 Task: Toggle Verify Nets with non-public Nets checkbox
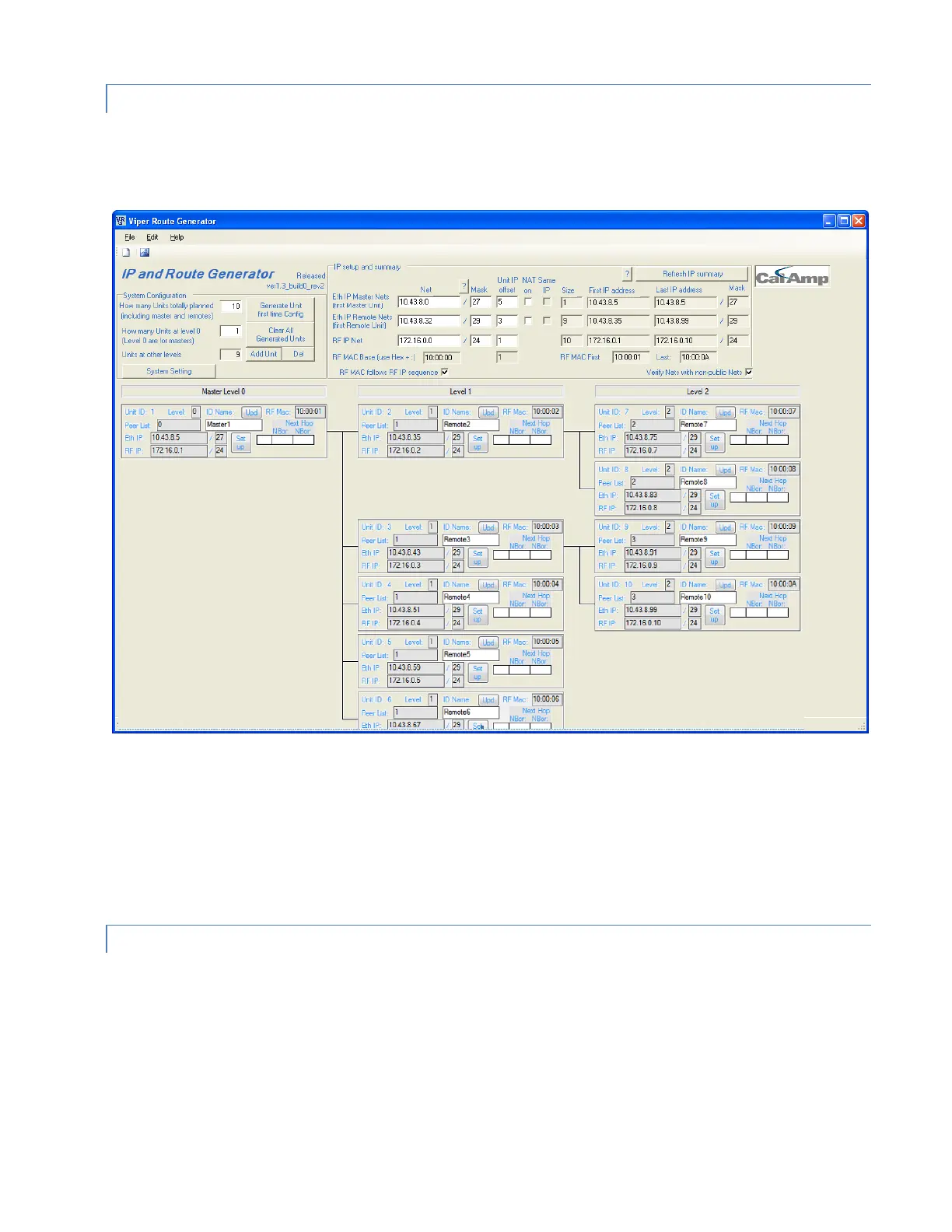click(x=748, y=372)
